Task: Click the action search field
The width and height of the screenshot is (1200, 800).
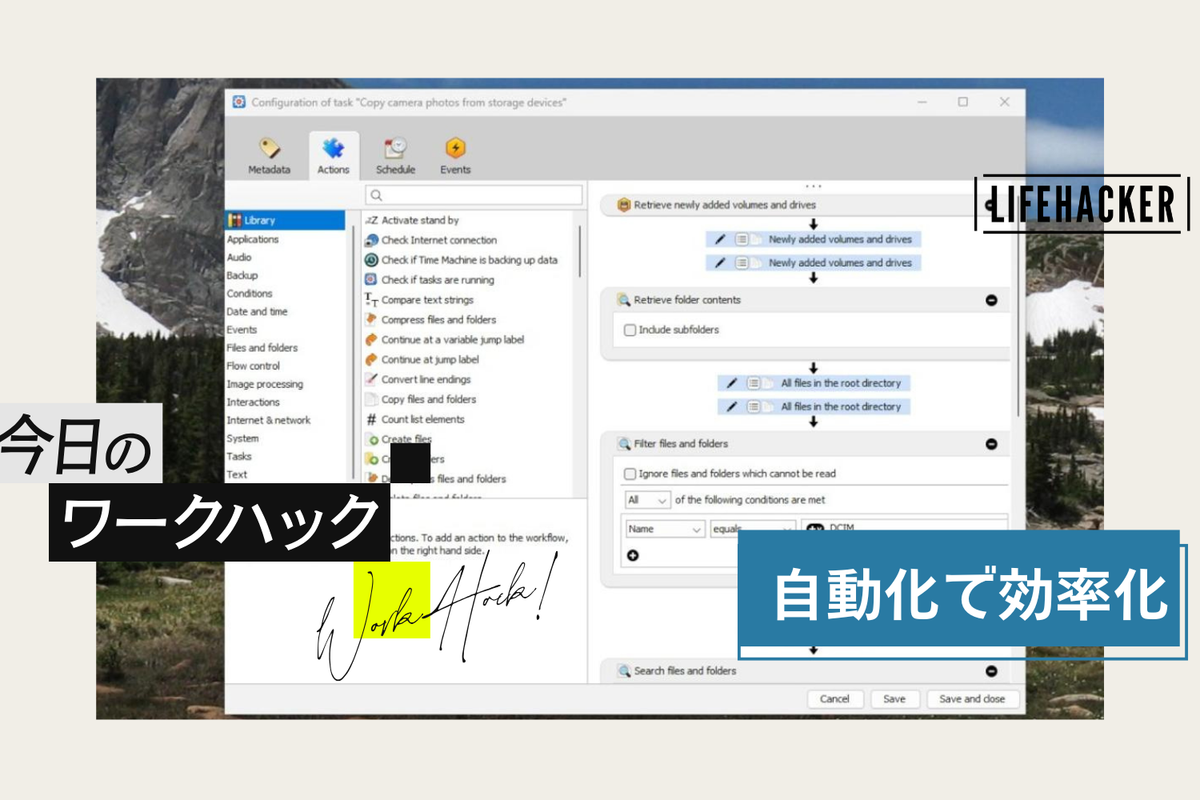Action: (473, 195)
